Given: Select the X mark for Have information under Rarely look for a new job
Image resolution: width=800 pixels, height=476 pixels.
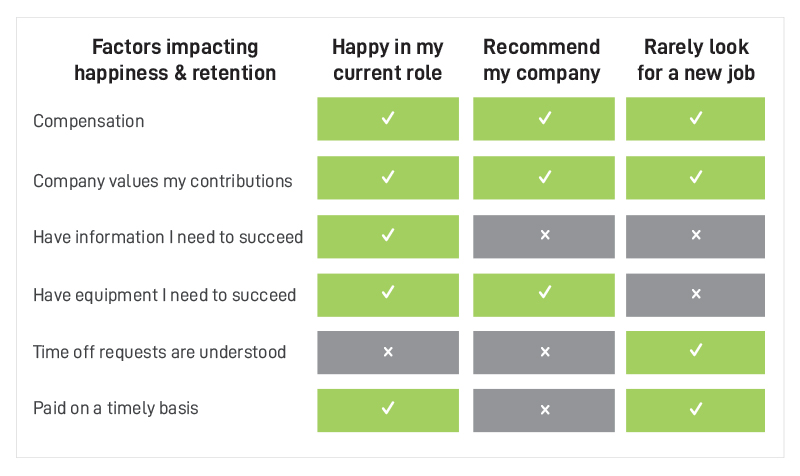Looking at the screenshot, I should pyautogui.click(x=696, y=235).
